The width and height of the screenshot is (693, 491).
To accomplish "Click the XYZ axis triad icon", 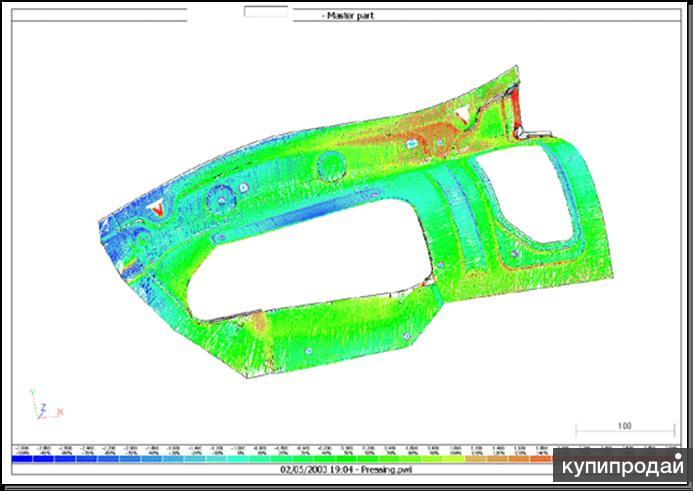I will pos(46,405).
